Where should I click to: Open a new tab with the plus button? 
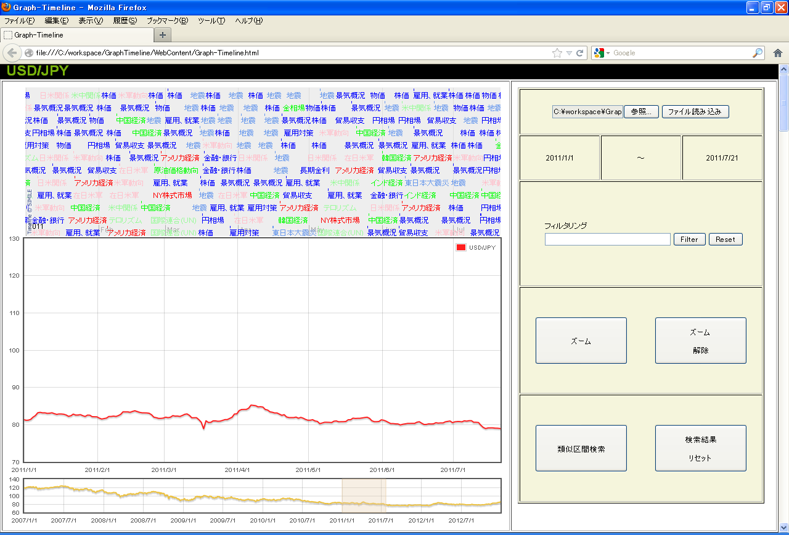(163, 35)
